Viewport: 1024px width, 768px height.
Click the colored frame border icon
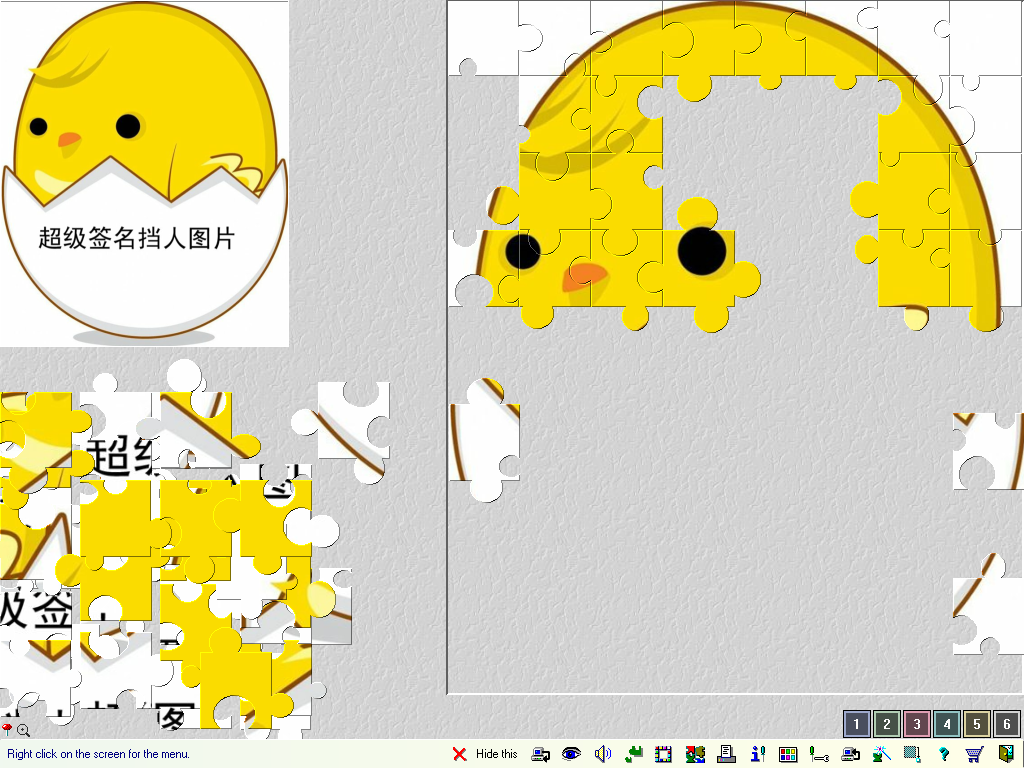664,754
